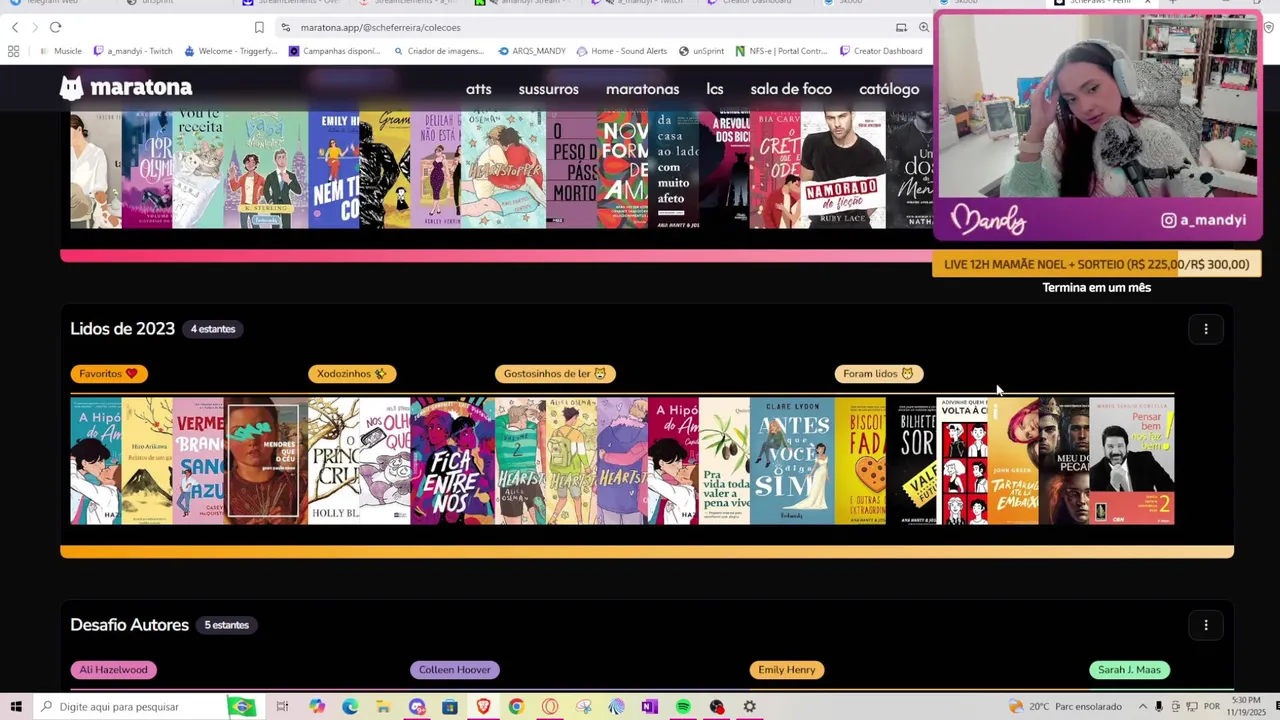Click the 4 estantes badge
The height and width of the screenshot is (720, 1280).
(x=213, y=329)
